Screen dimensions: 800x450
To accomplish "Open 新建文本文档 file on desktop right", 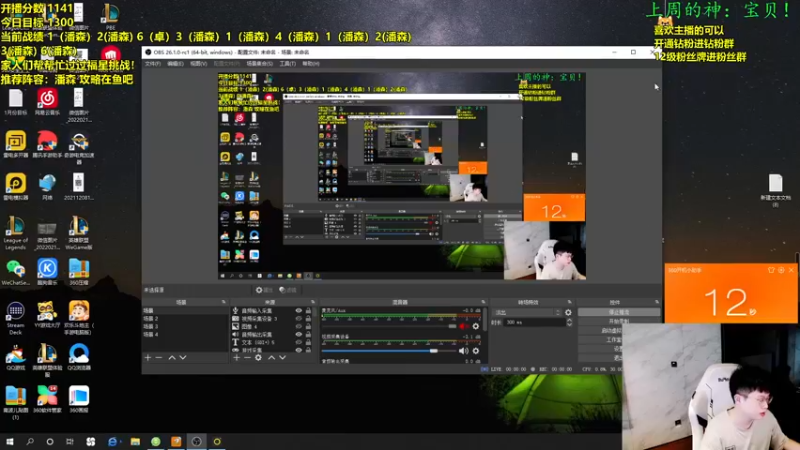I will coord(776,183).
